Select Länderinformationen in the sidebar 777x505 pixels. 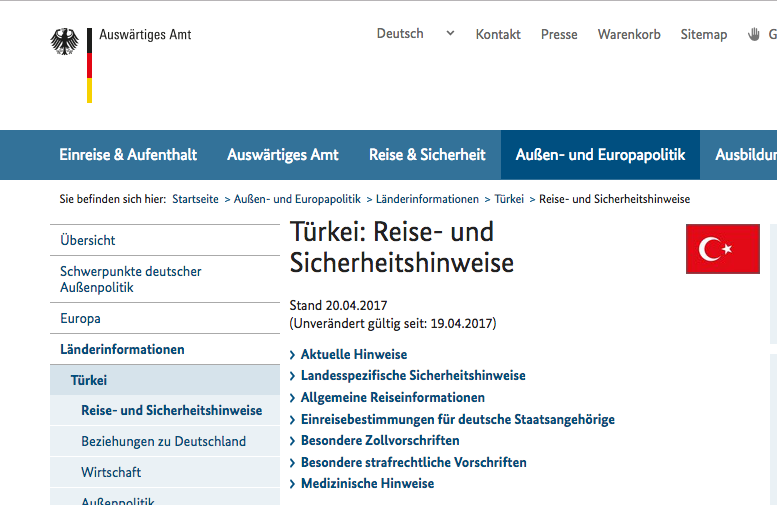click(x=165, y=349)
